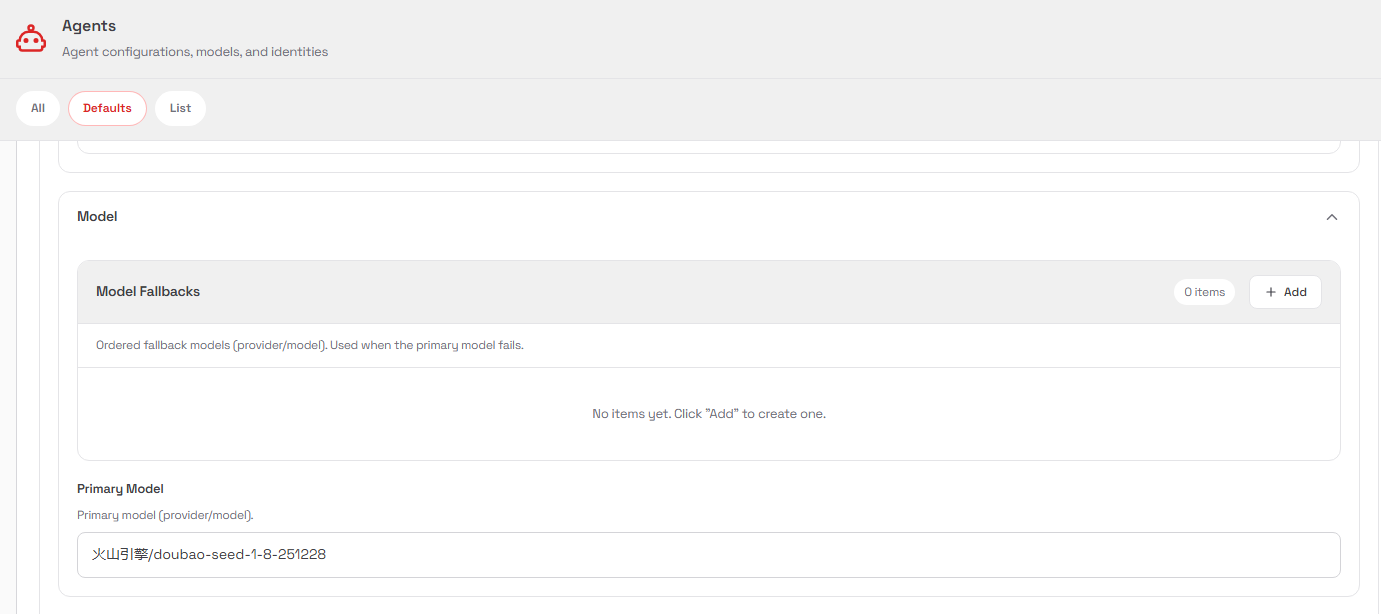Viewport: 1381px width, 614px height.
Task: Click the "Ordered fallback models" description text
Action: pyautogui.click(x=310, y=345)
